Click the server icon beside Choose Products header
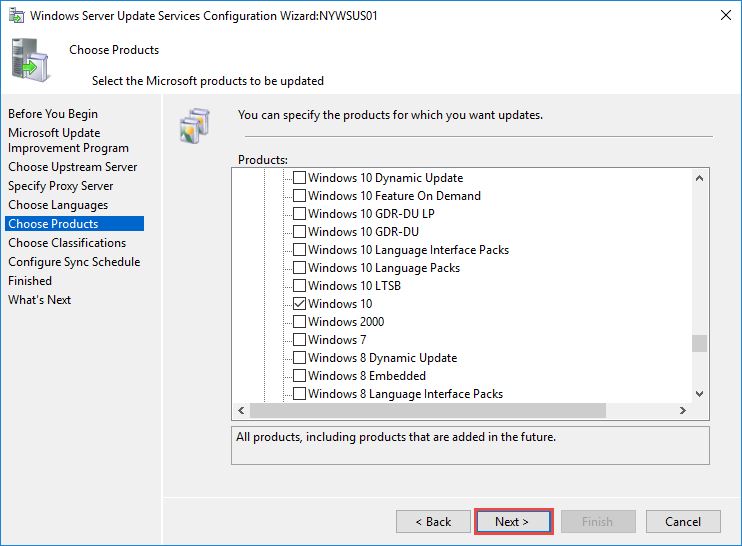The width and height of the screenshot is (742, 546). coord(30,60)
